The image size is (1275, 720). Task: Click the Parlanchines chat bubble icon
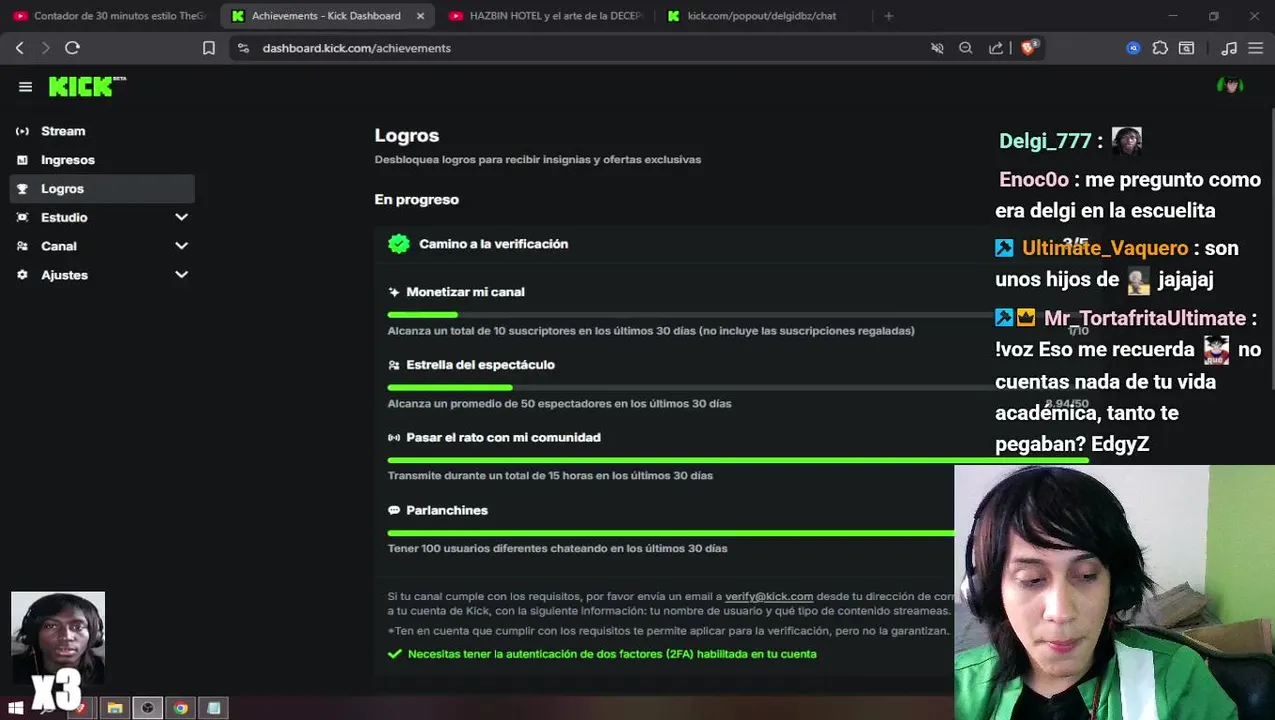[x=394, y=510]
